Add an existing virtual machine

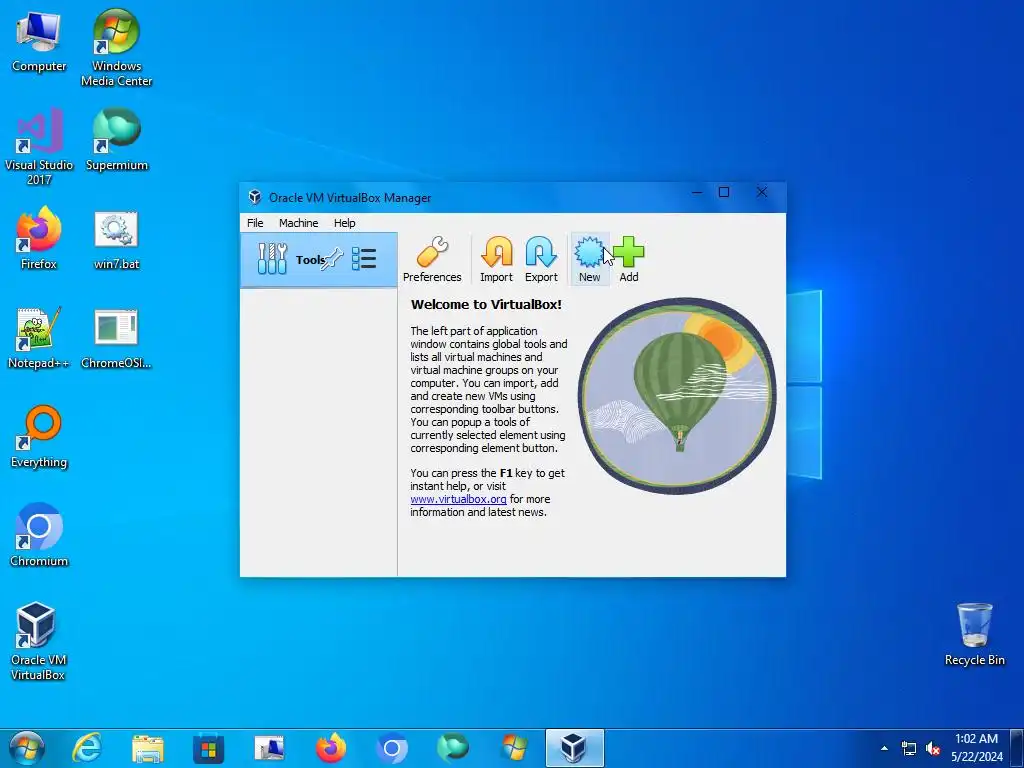click(x=629, y=259)
